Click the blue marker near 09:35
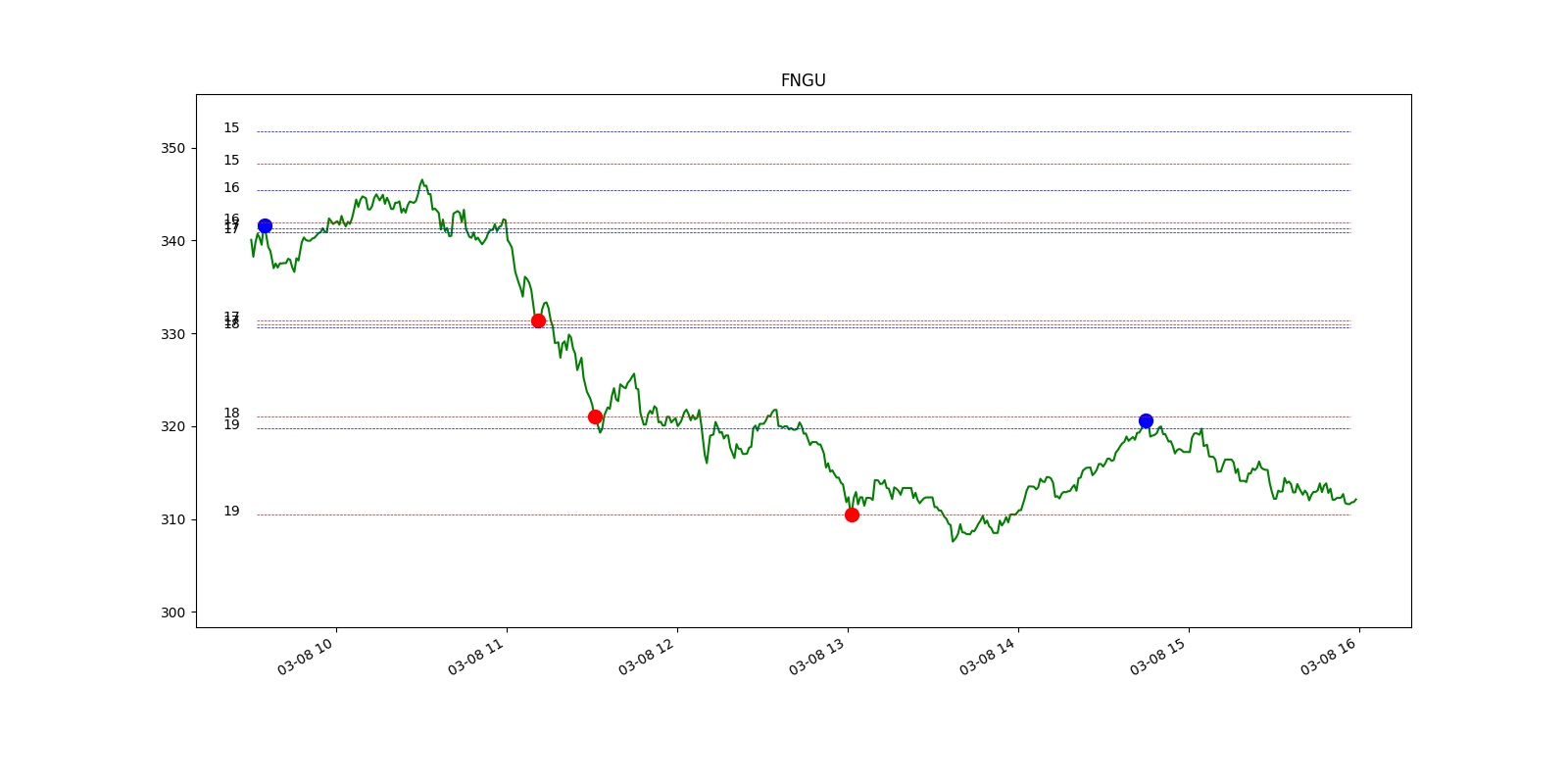Image resolution: width=1568 pixels, height=784 pixels. [265, 226]
